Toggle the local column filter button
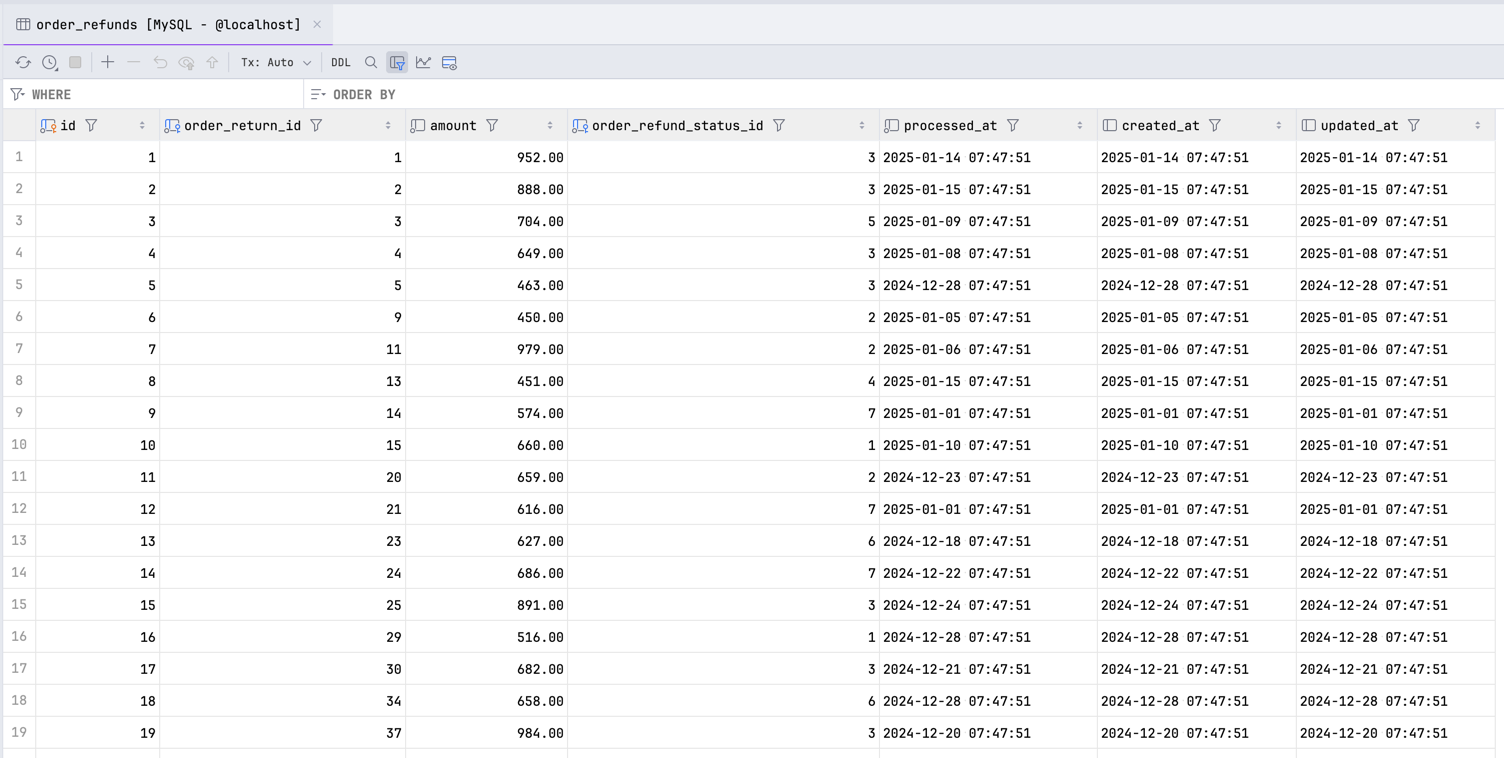The image size is (1504, 758). [397, 62]
